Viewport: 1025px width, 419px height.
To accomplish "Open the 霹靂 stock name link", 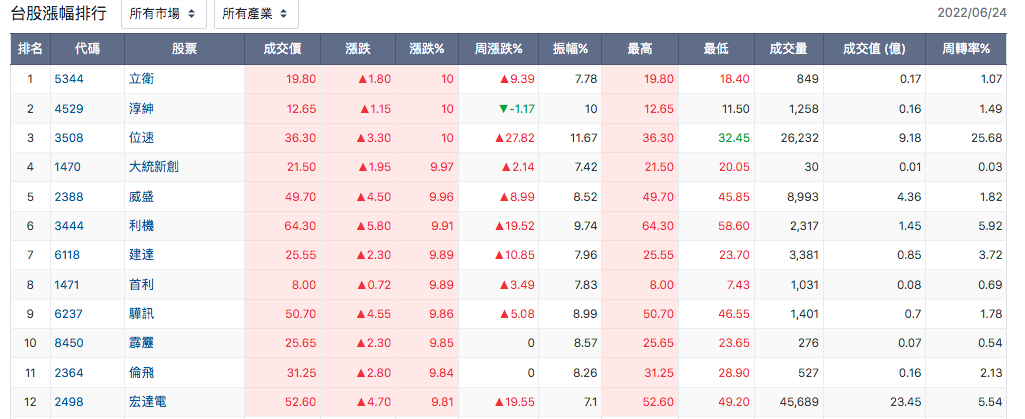I will [x=142, y=344].
